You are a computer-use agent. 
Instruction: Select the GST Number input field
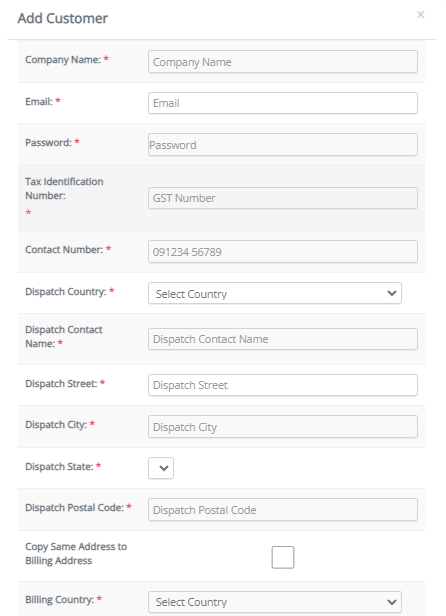[x=283, y=198]
